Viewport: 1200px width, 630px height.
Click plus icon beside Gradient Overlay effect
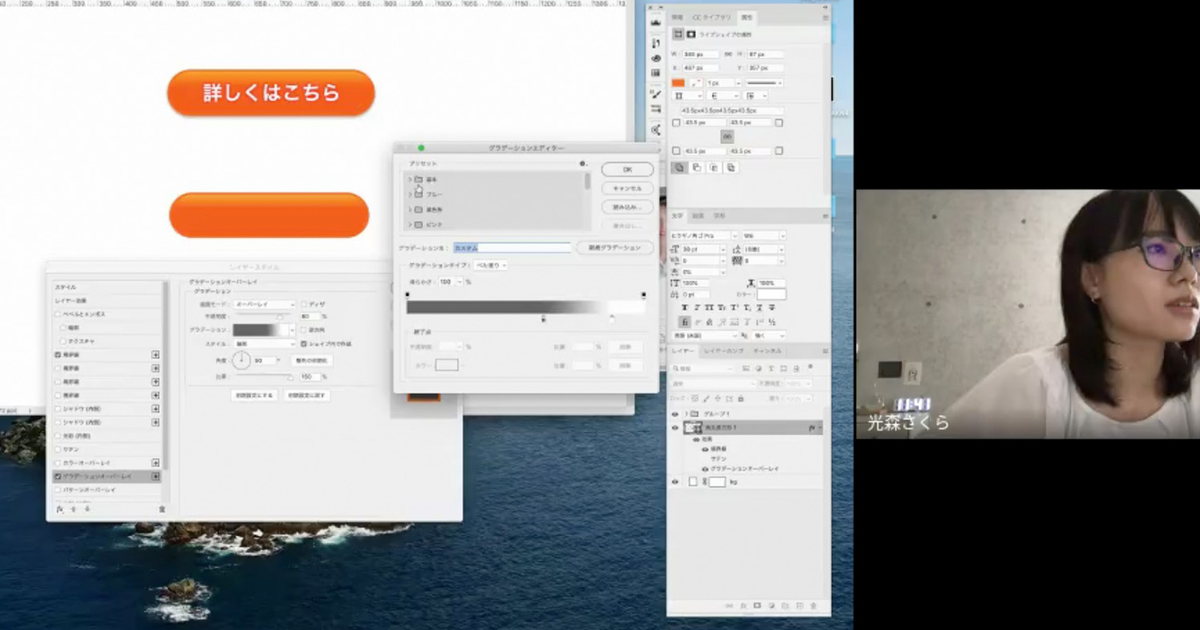[x=156, y=477]
